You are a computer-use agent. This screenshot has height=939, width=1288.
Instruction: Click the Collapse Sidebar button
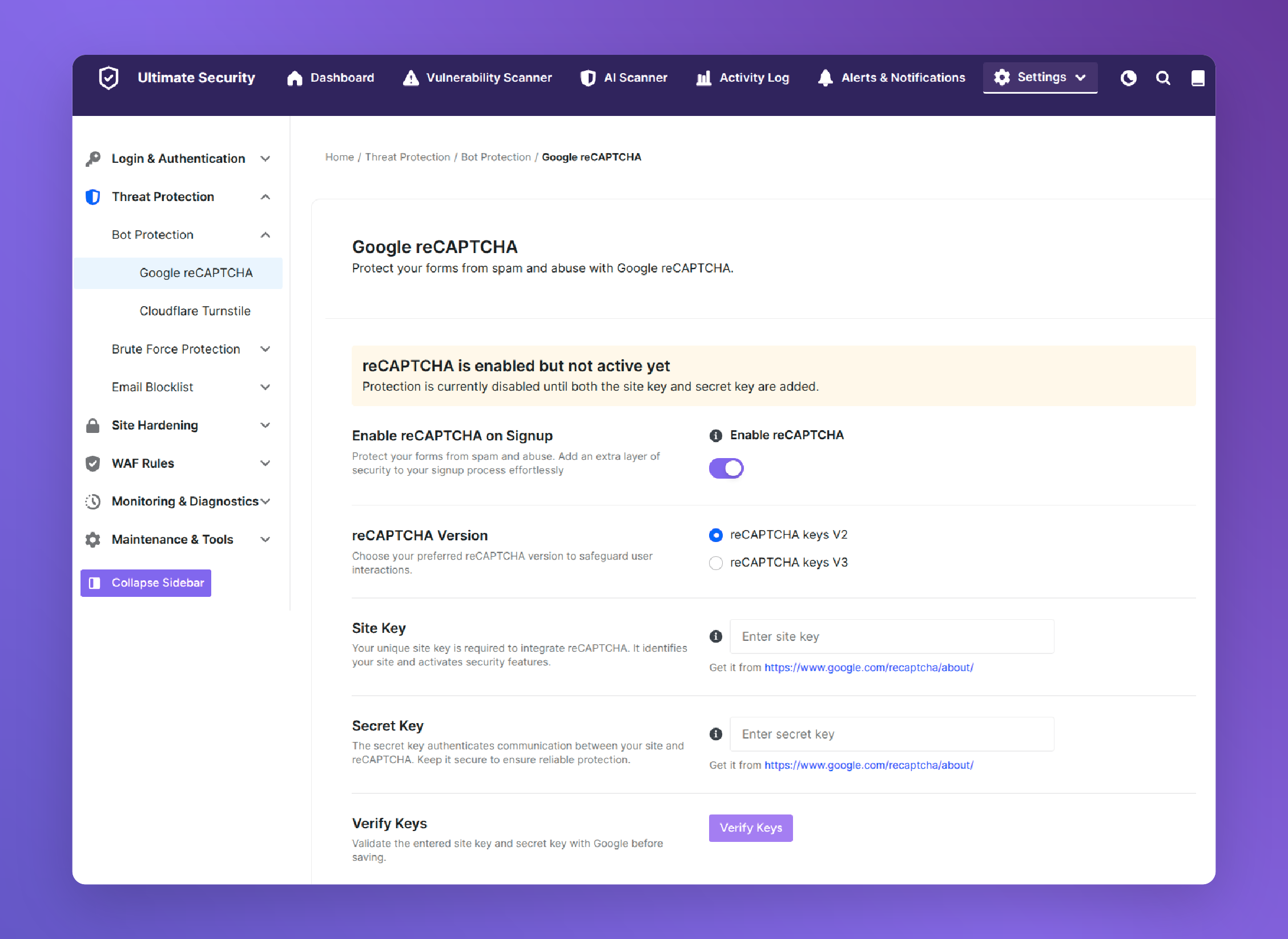(x=146, y=583)
